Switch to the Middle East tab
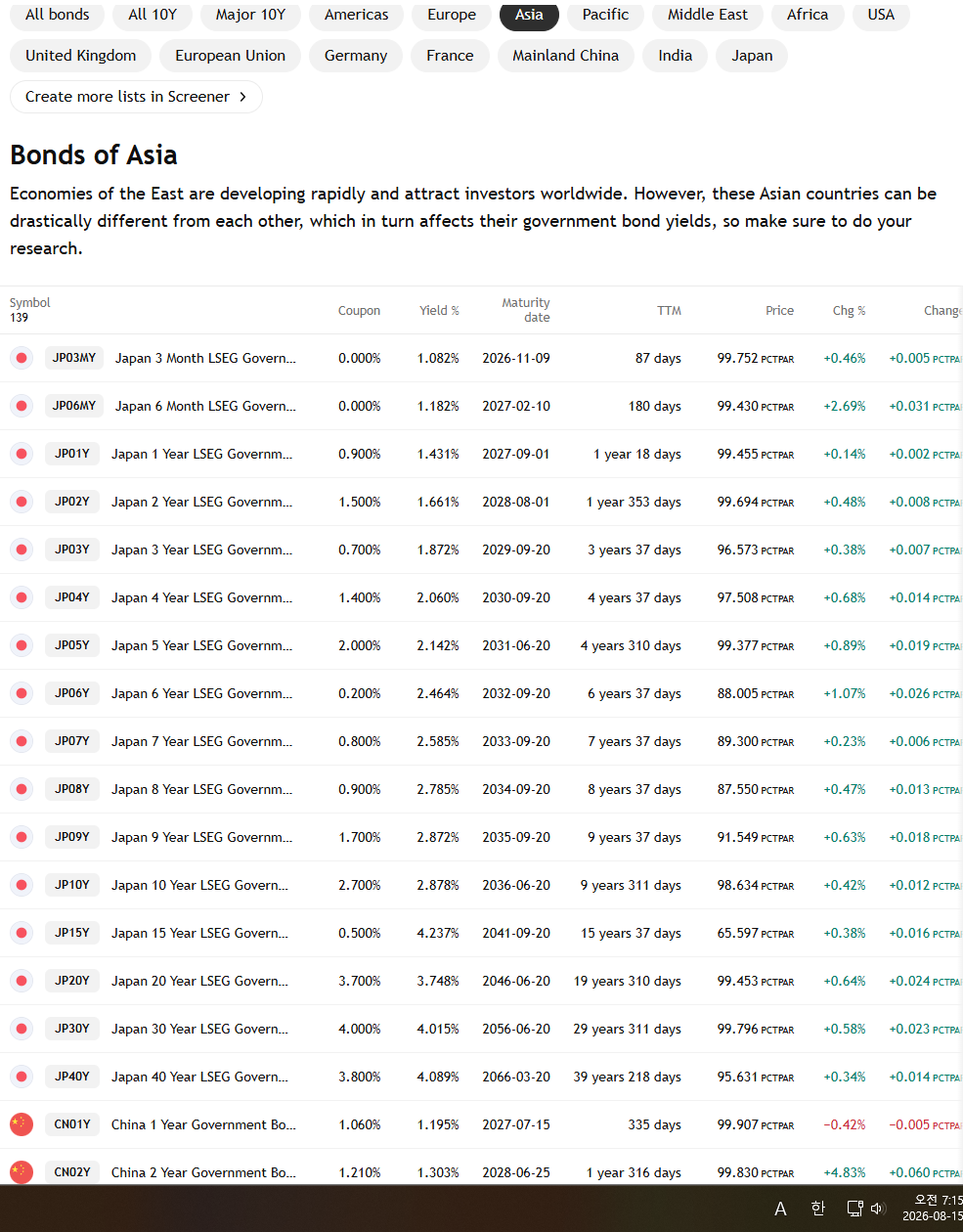 pos(708,15)
